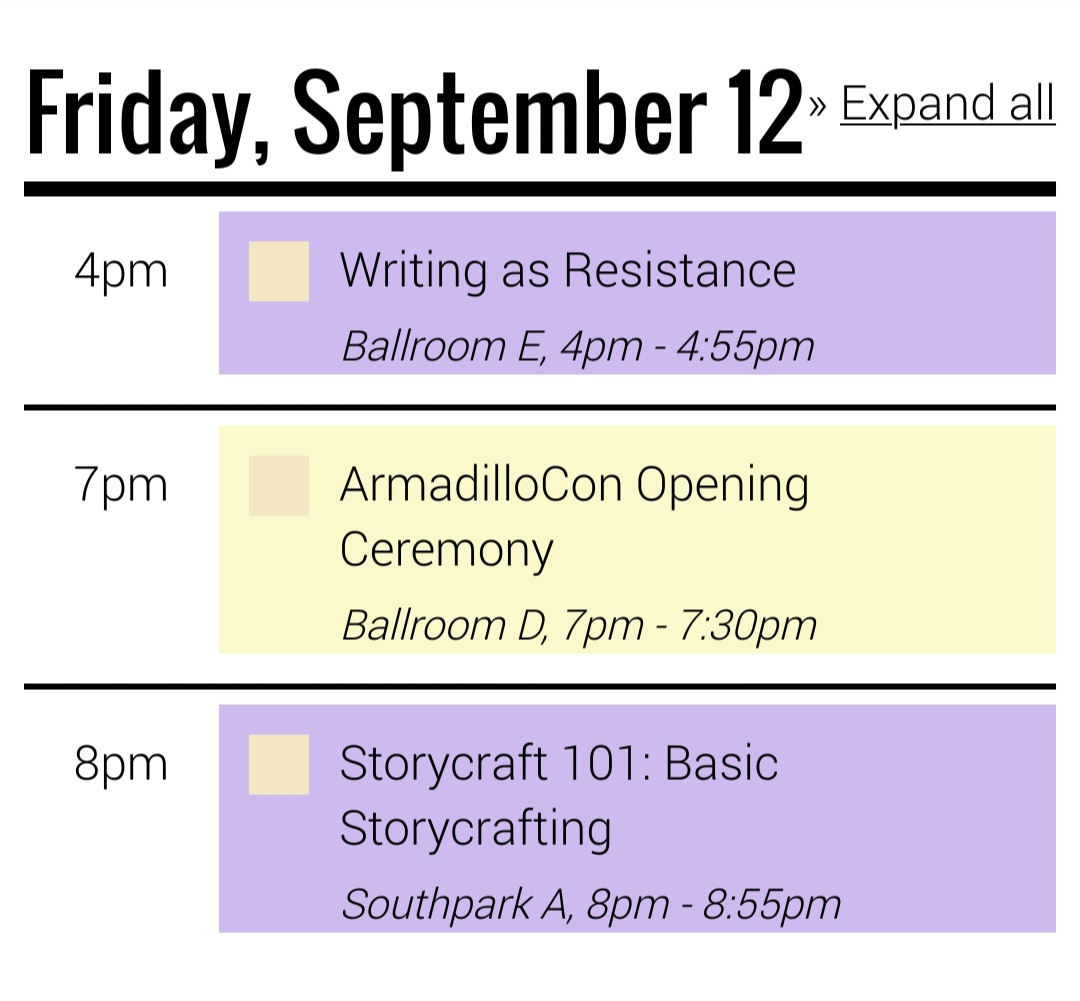Select the 8pm time slot label
The image size is (1080, 1001).
pyautogui.click(x=121, y=765)
